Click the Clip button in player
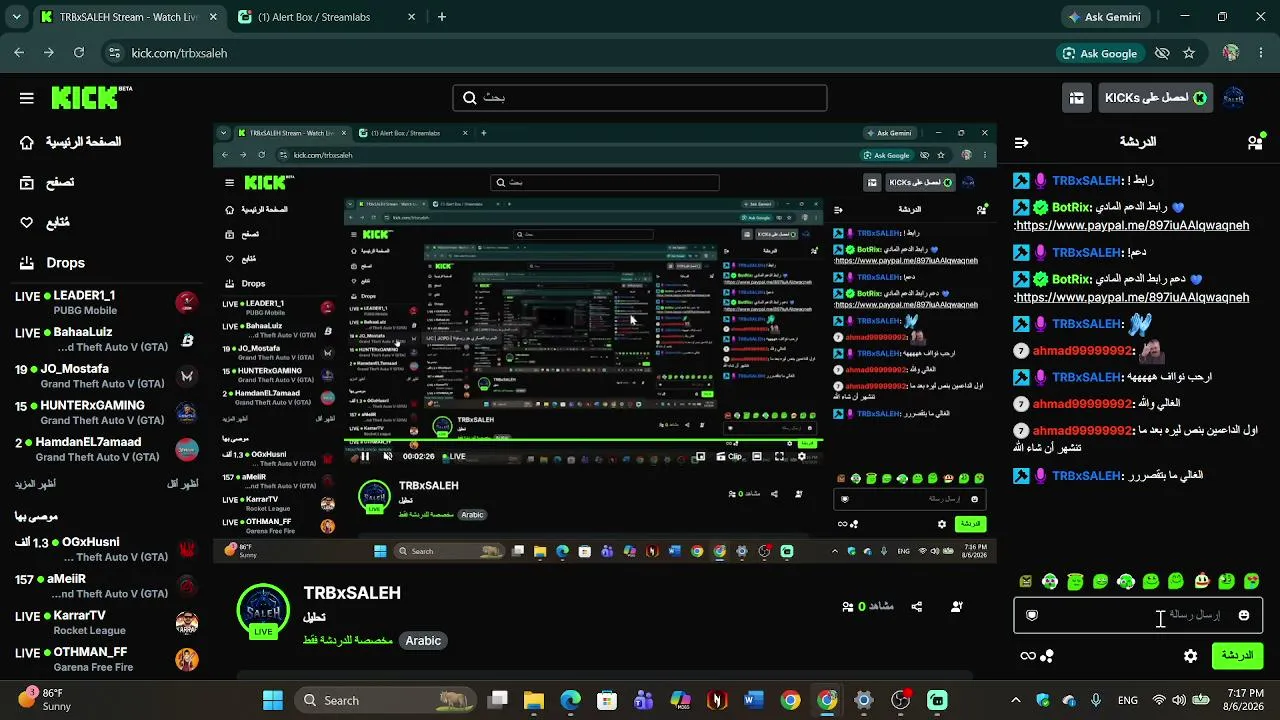 [729, 457]
